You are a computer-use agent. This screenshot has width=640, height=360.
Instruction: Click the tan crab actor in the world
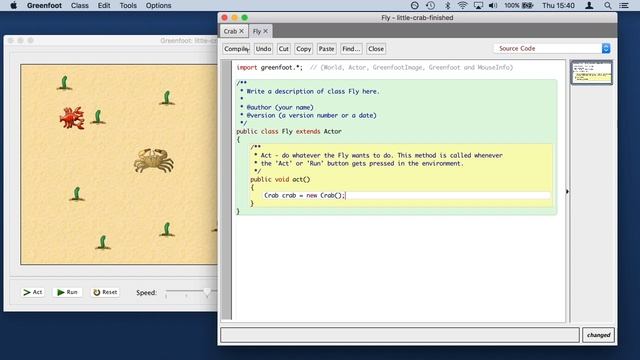coord(154,160)
